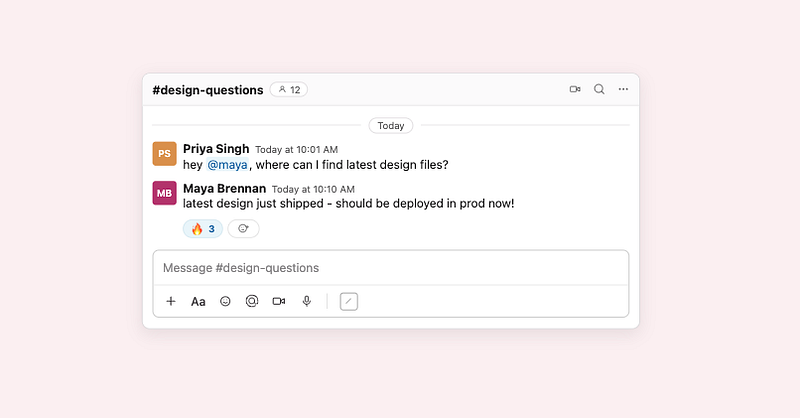The height and width of the screenshot is (418, 800).
Task: Open the three-dot more options menu
Action: click(623, 89)
